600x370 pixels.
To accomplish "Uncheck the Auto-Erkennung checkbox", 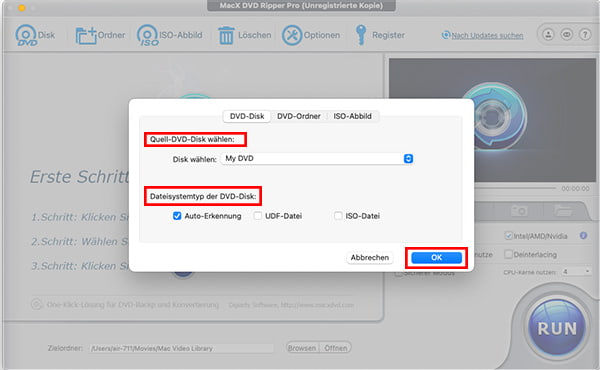I will coord(177,216).
